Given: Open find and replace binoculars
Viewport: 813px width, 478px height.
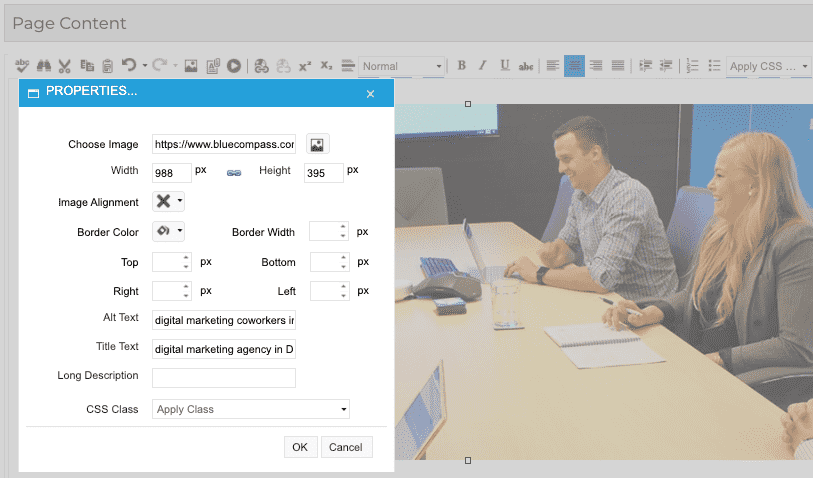Looking at the screenshot, I should [x=44, y=66].
